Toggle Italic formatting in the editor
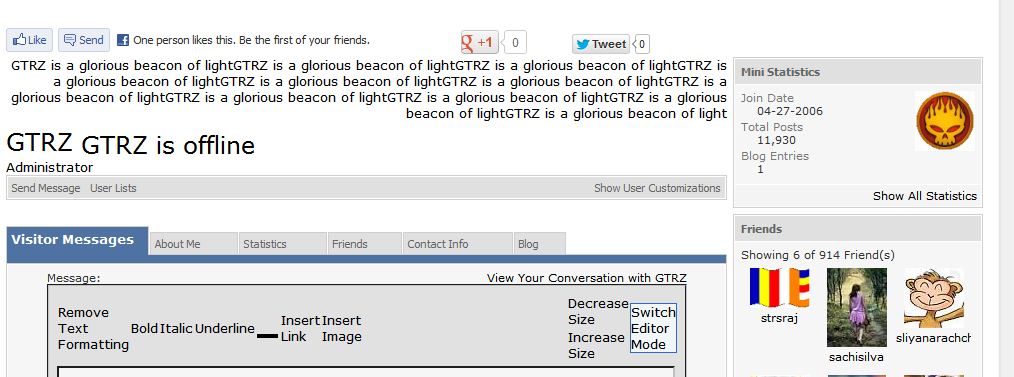Screen dimensions: 1014x377 (176, 329)
